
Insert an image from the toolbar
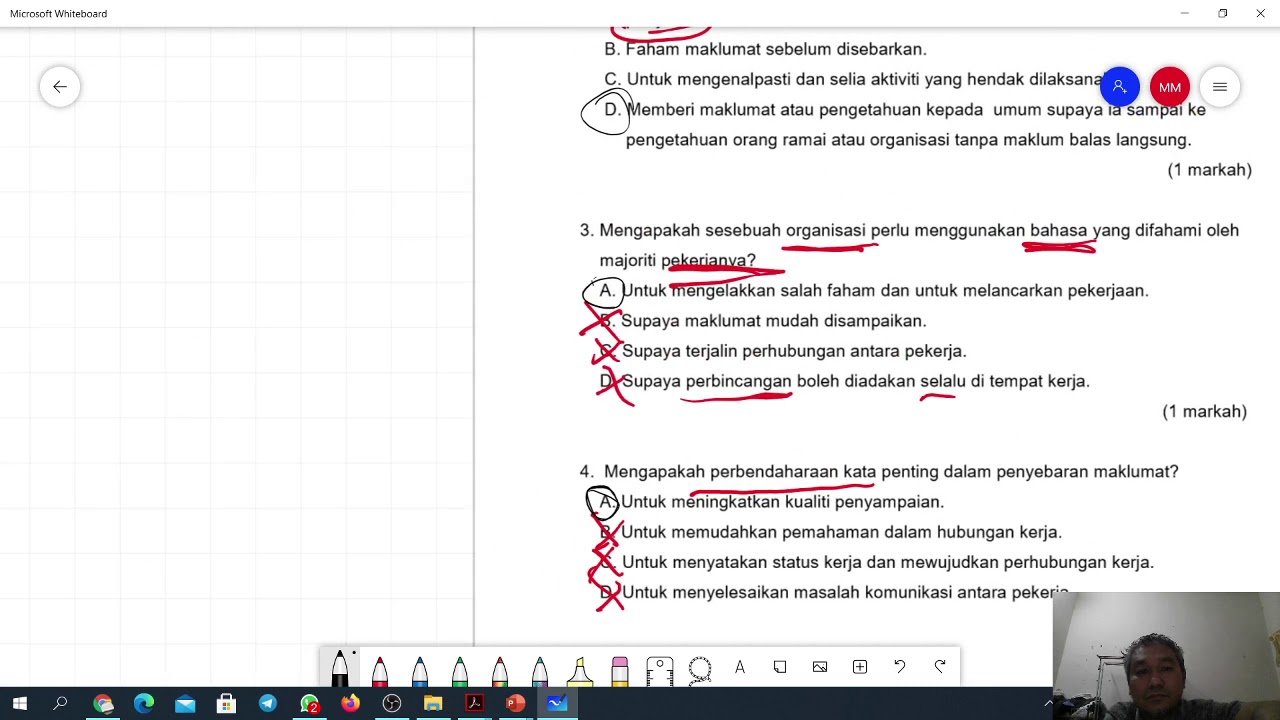pyautogui.click(x=820, y=668)
